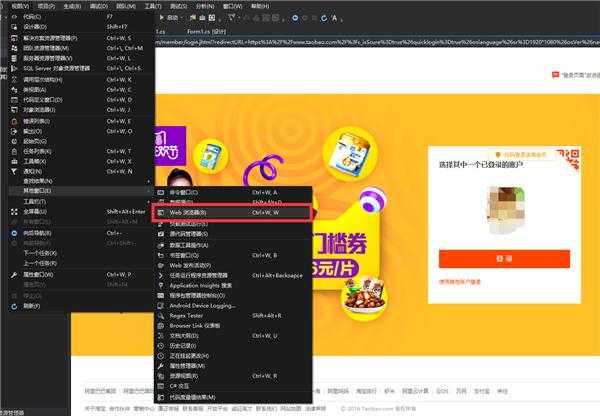Click the 使用其他账户登录 link

click(460, 282)
